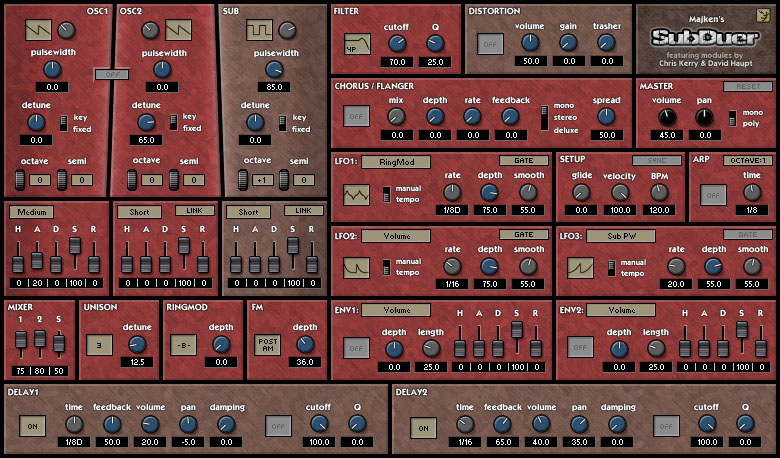This screenshot has width=780, height=458.
Task: Flip the chorus mono/stereo/deluxe switch
Action: click(545, 117)
